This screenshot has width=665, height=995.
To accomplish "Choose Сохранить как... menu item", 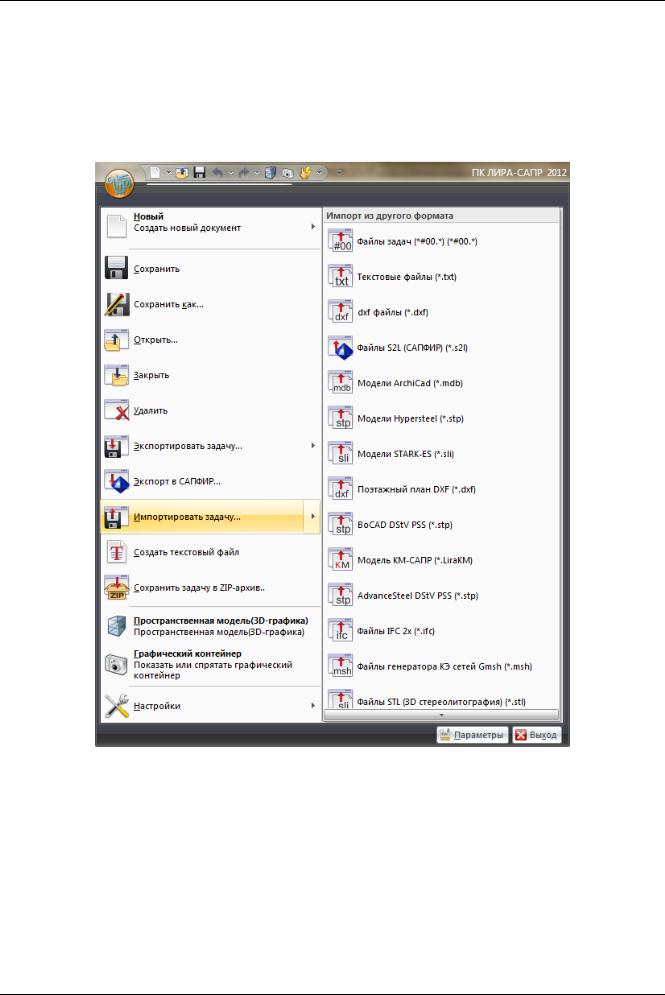I will 210,304.
